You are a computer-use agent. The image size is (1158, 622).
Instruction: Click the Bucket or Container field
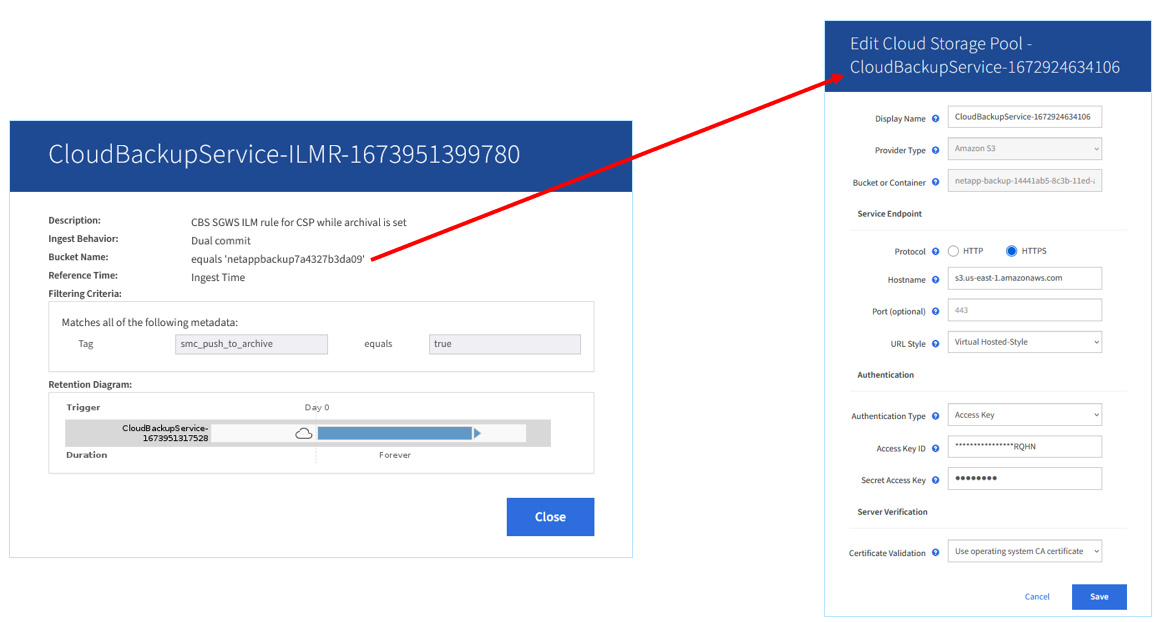pos(1024,181)
